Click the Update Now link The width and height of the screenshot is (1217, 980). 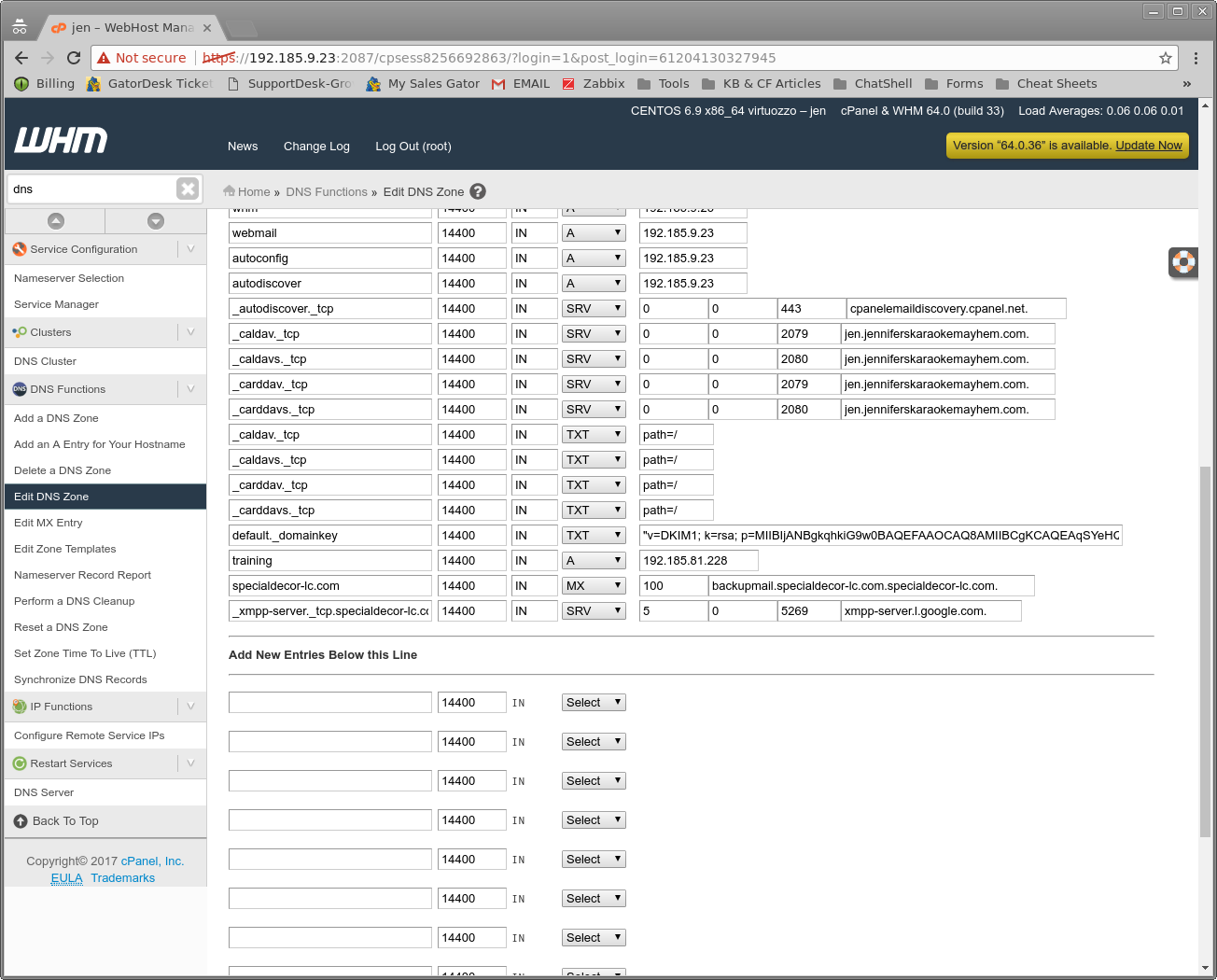pos(1149,146)
